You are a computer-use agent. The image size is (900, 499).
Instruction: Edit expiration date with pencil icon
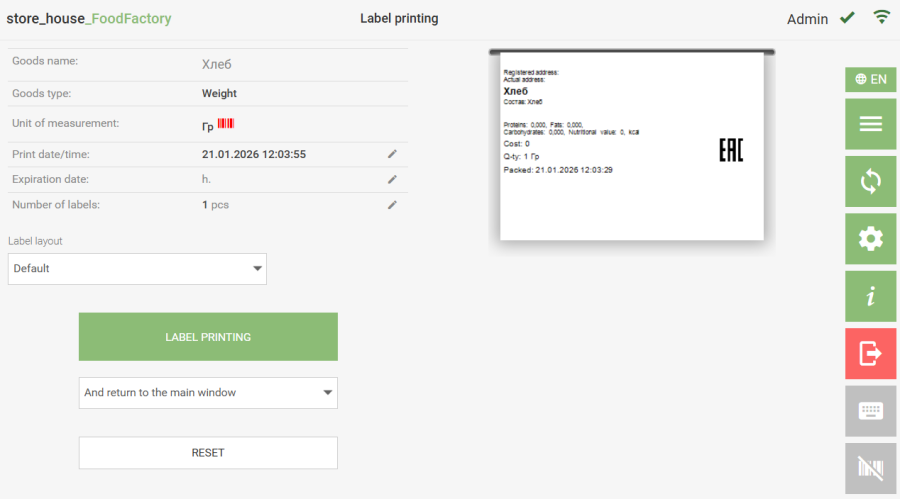pos(393,179)
